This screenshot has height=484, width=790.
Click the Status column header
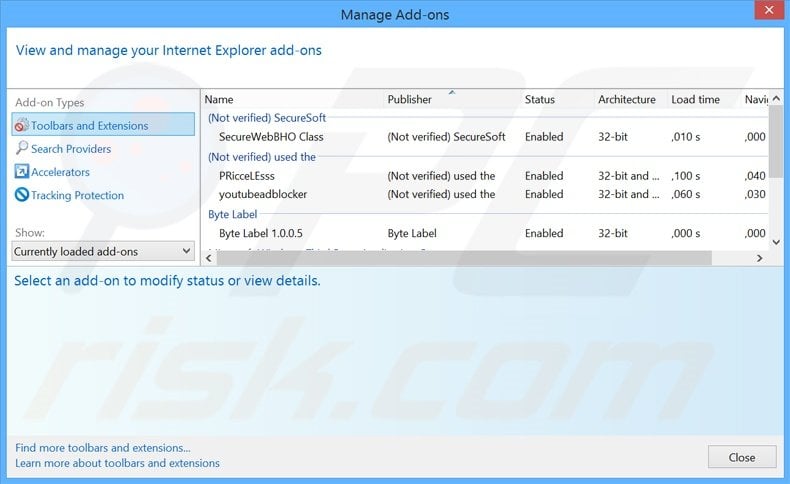point(540,99)
